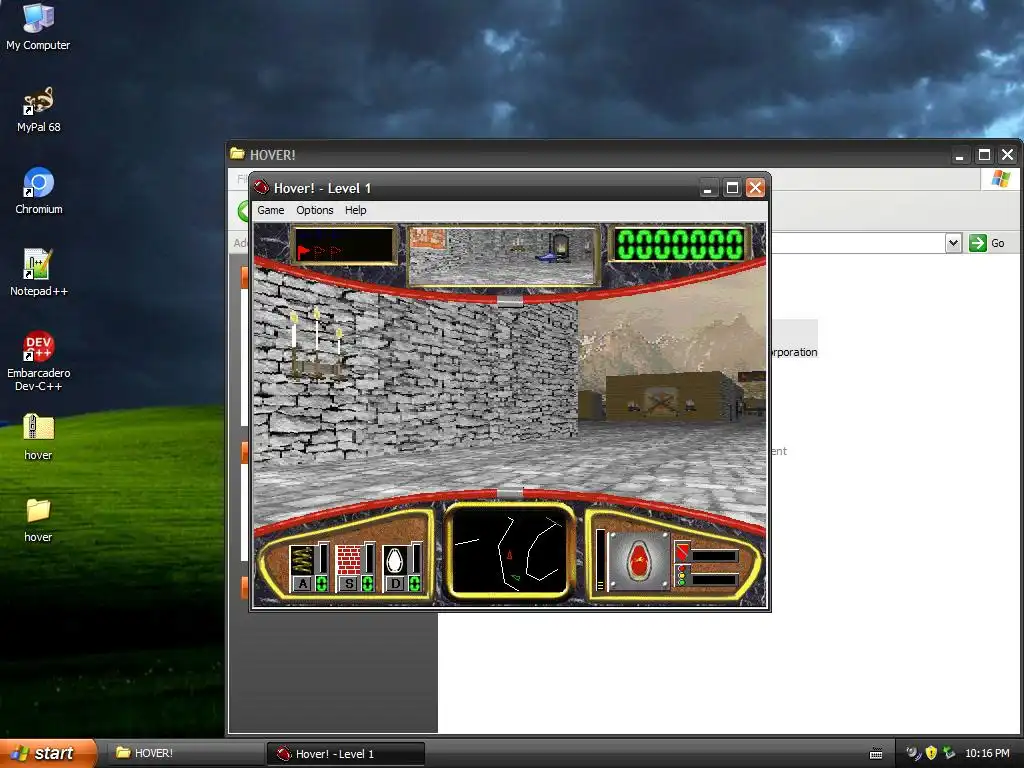Click the S key label under wall
This screenshot has height=768, width=1024.
[349, 583]
